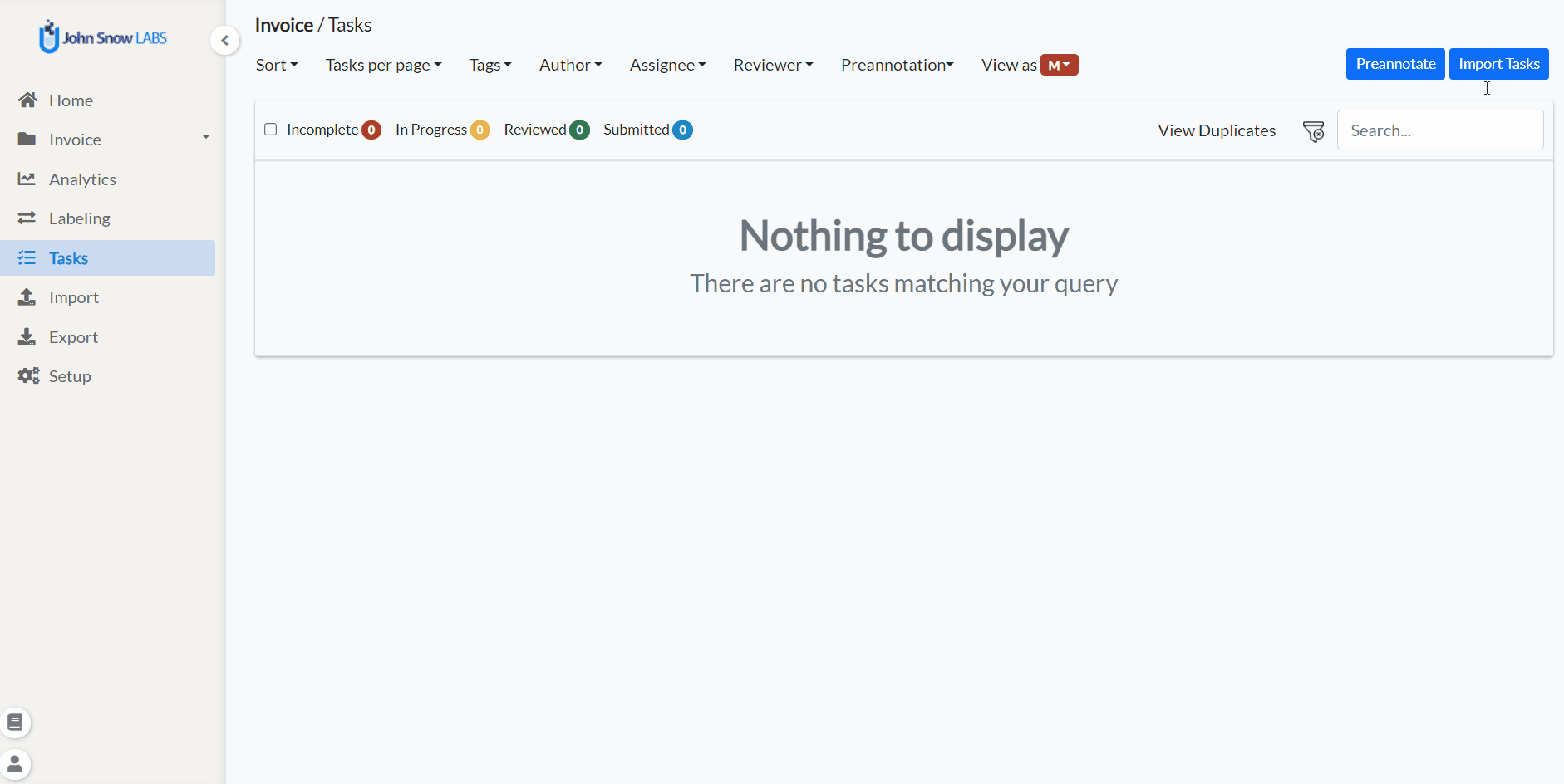Open the Tasks per page dropdown
Image resolution: width=1564 pixels, height=784 pixels.
(383, 65)
